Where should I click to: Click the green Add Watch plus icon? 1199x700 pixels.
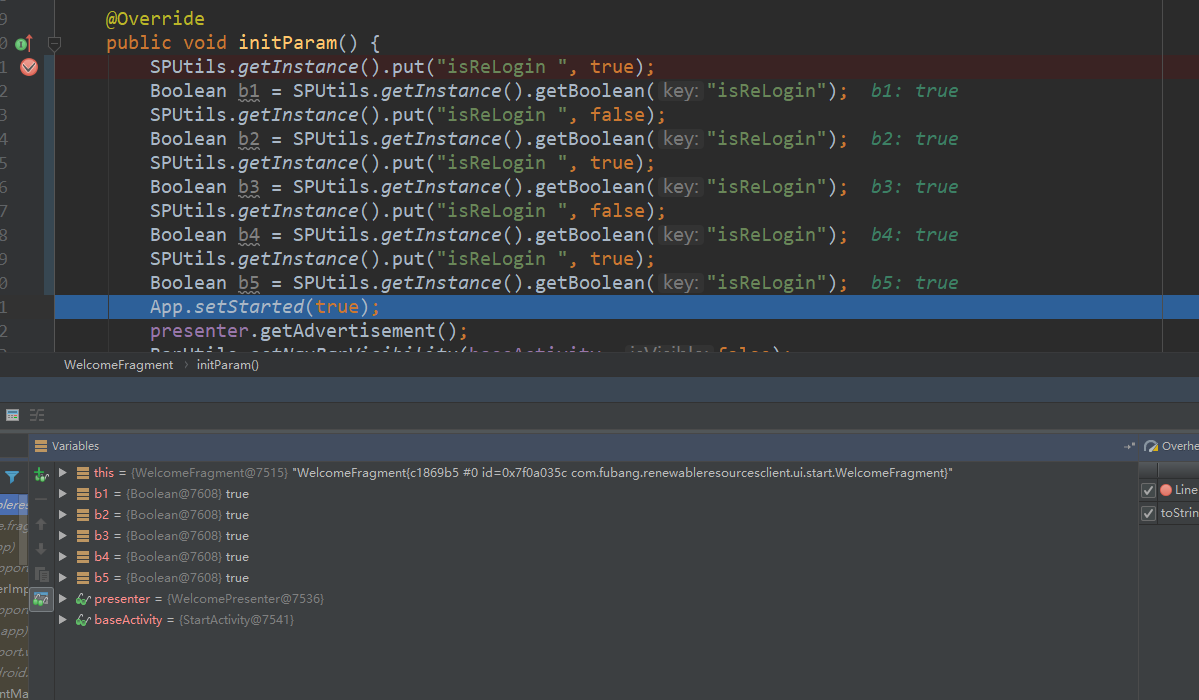[x=39, y=475]
